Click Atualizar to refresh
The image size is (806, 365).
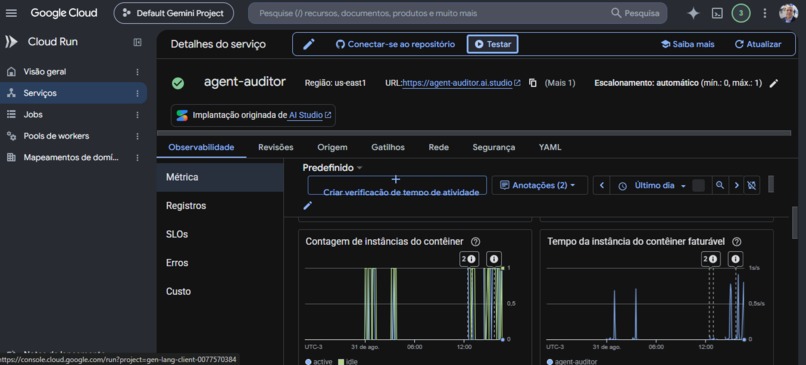click(758, 44)
